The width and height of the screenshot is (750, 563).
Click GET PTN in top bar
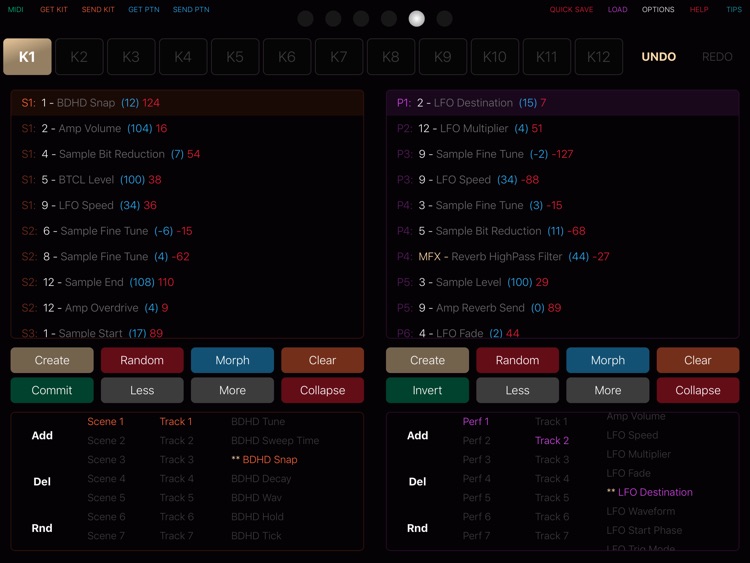143,10
